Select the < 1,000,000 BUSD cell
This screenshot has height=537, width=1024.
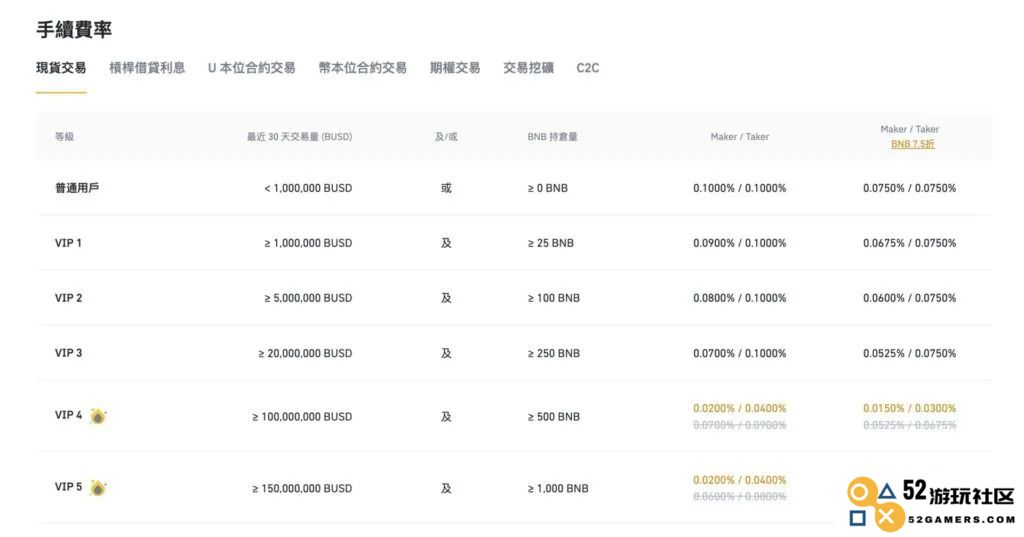pos(308,188)
